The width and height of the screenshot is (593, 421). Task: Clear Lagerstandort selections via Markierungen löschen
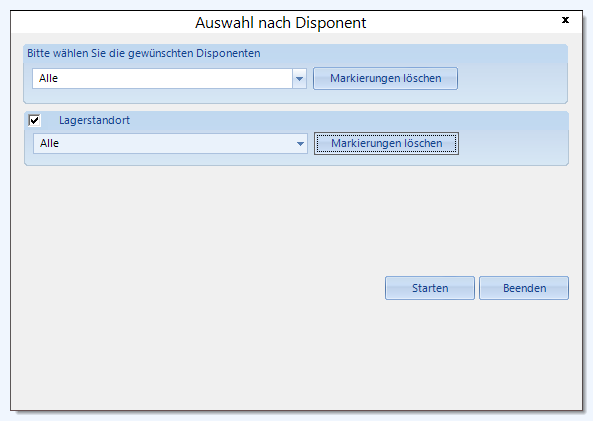point(386,144)
